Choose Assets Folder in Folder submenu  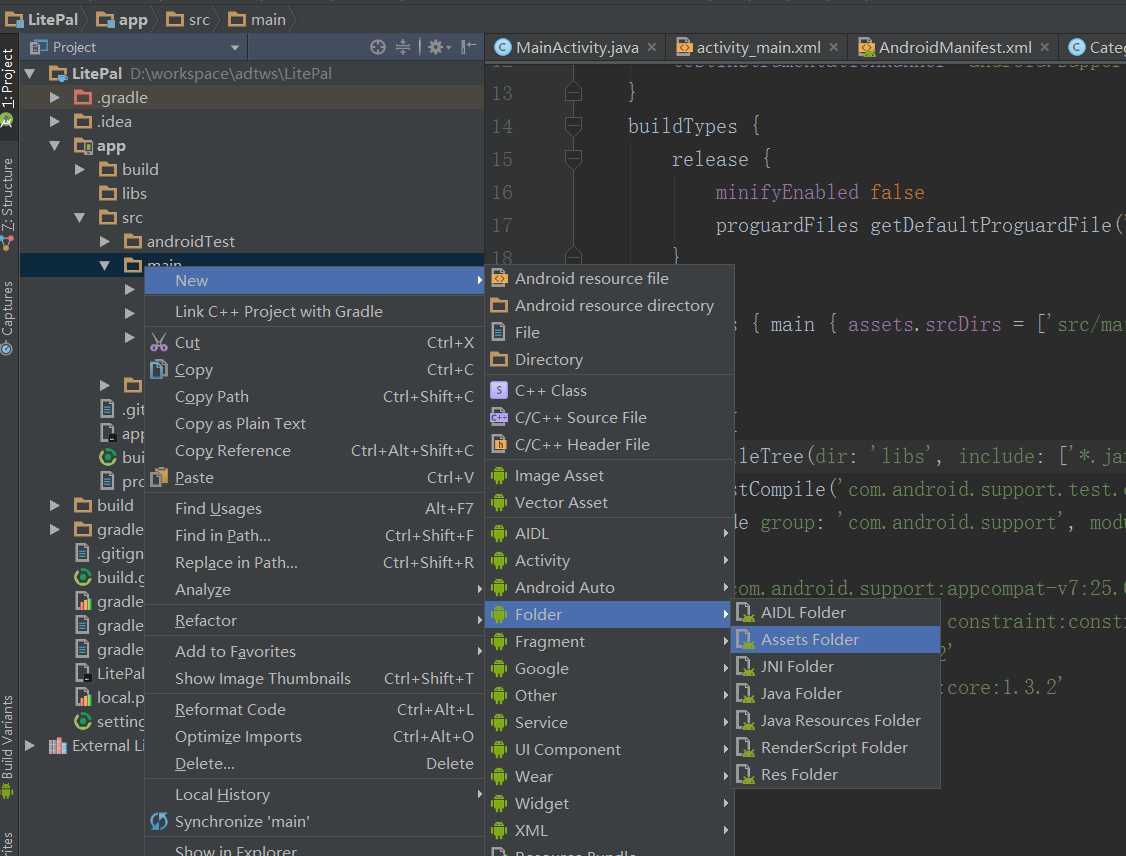(835, 640)
